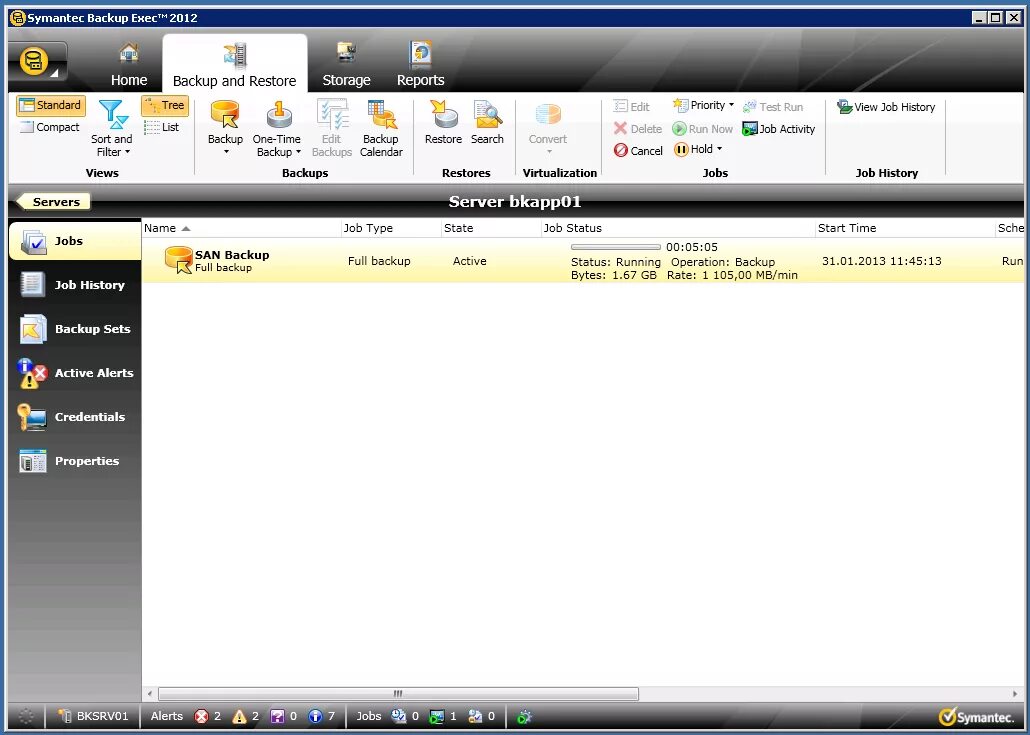Click Delete in Jobs group

[638, 129]
